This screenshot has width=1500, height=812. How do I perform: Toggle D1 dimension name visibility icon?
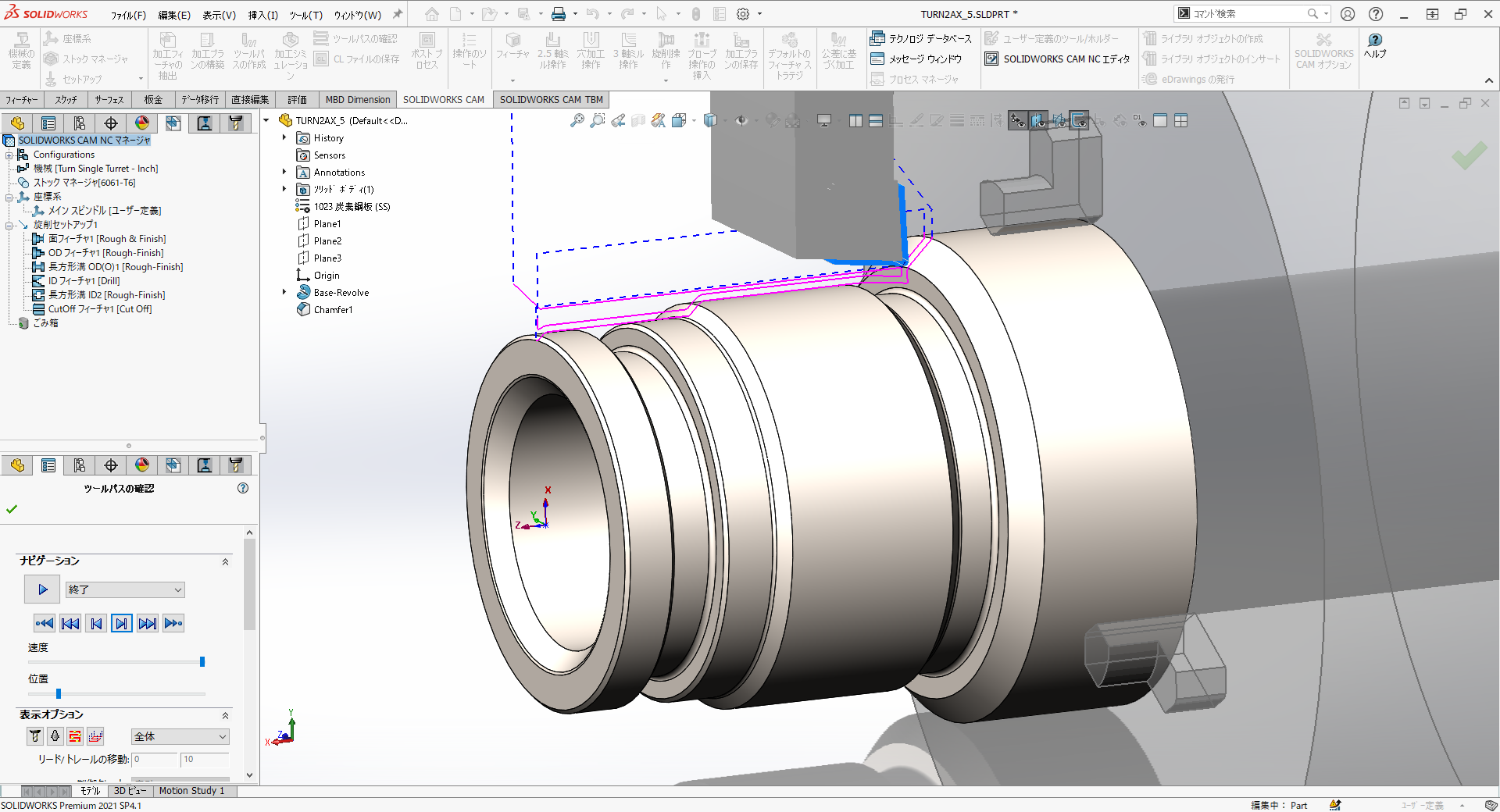[x=1141, y=120]
